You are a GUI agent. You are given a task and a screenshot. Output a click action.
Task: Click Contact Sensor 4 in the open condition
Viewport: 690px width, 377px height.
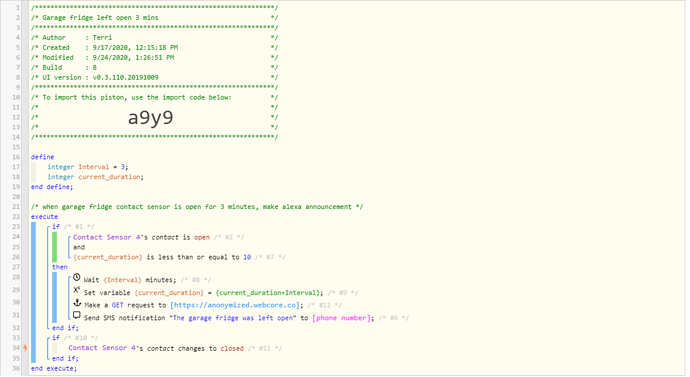point(107,238)
